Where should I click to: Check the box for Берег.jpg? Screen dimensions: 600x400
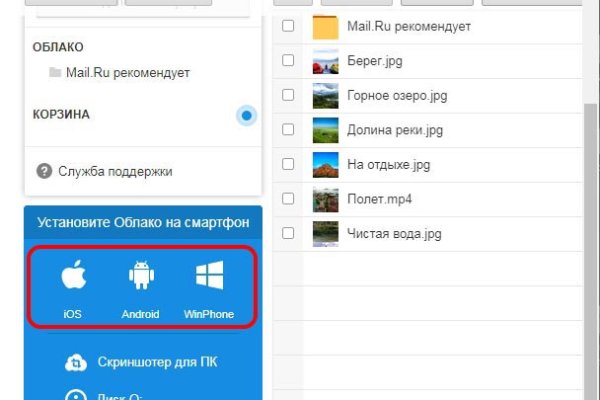click(x=288, y=61)
